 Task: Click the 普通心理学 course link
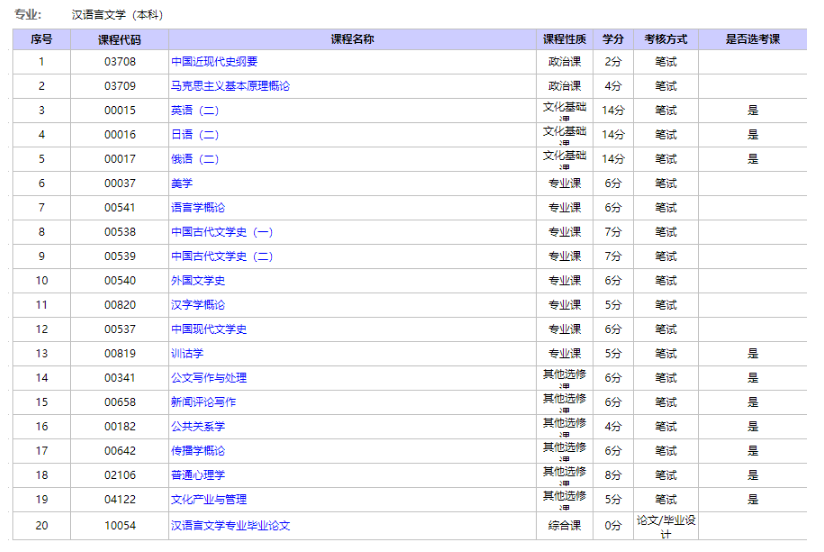pos(198,475)
